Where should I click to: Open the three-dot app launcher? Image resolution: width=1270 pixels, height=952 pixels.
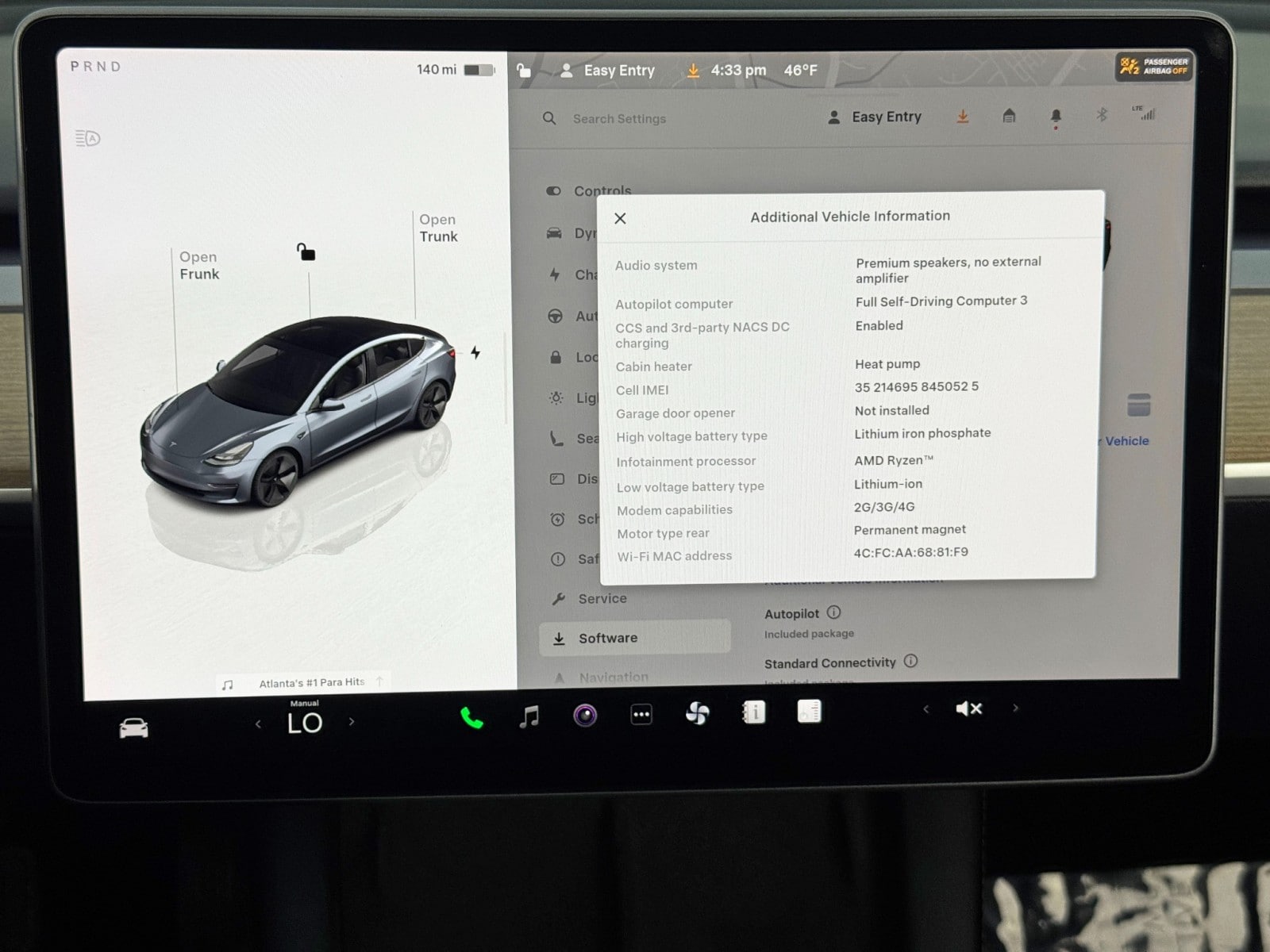641,715
